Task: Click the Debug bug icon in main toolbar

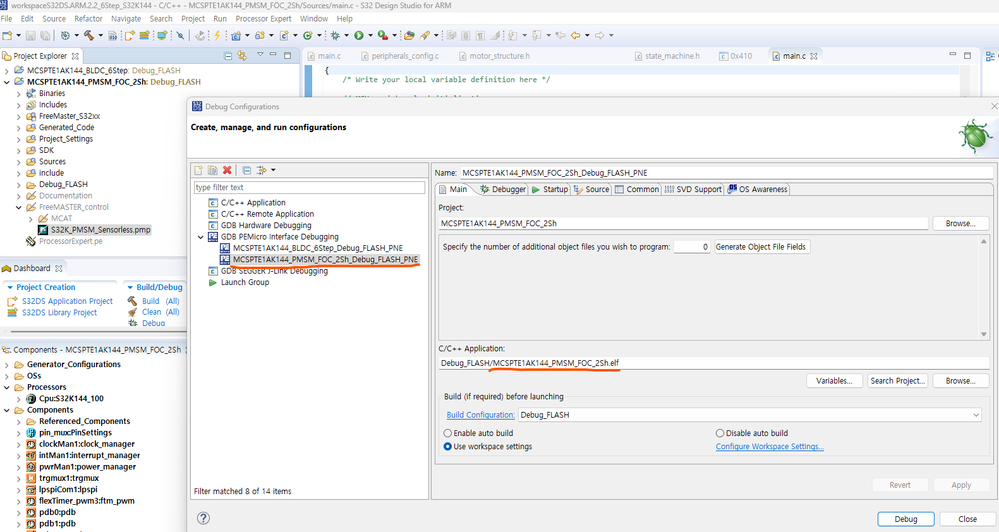Action: pos(334,36)
